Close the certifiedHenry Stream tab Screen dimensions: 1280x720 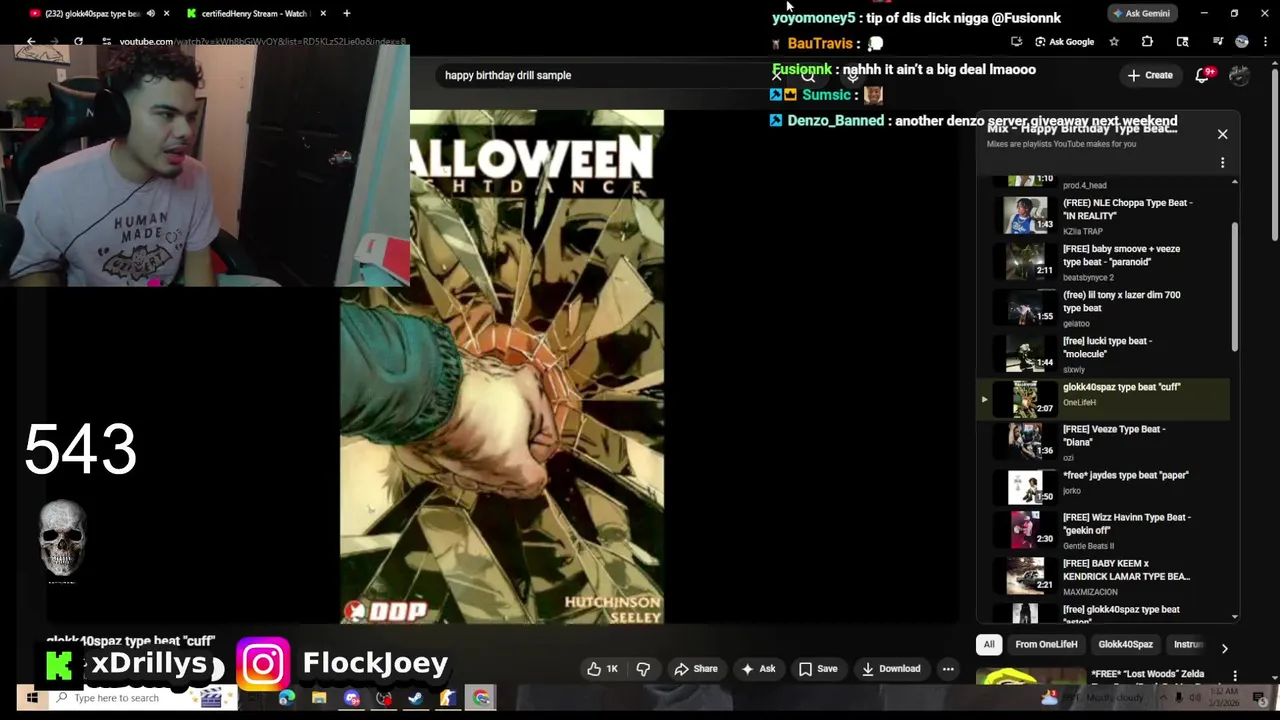click(323, 13)
